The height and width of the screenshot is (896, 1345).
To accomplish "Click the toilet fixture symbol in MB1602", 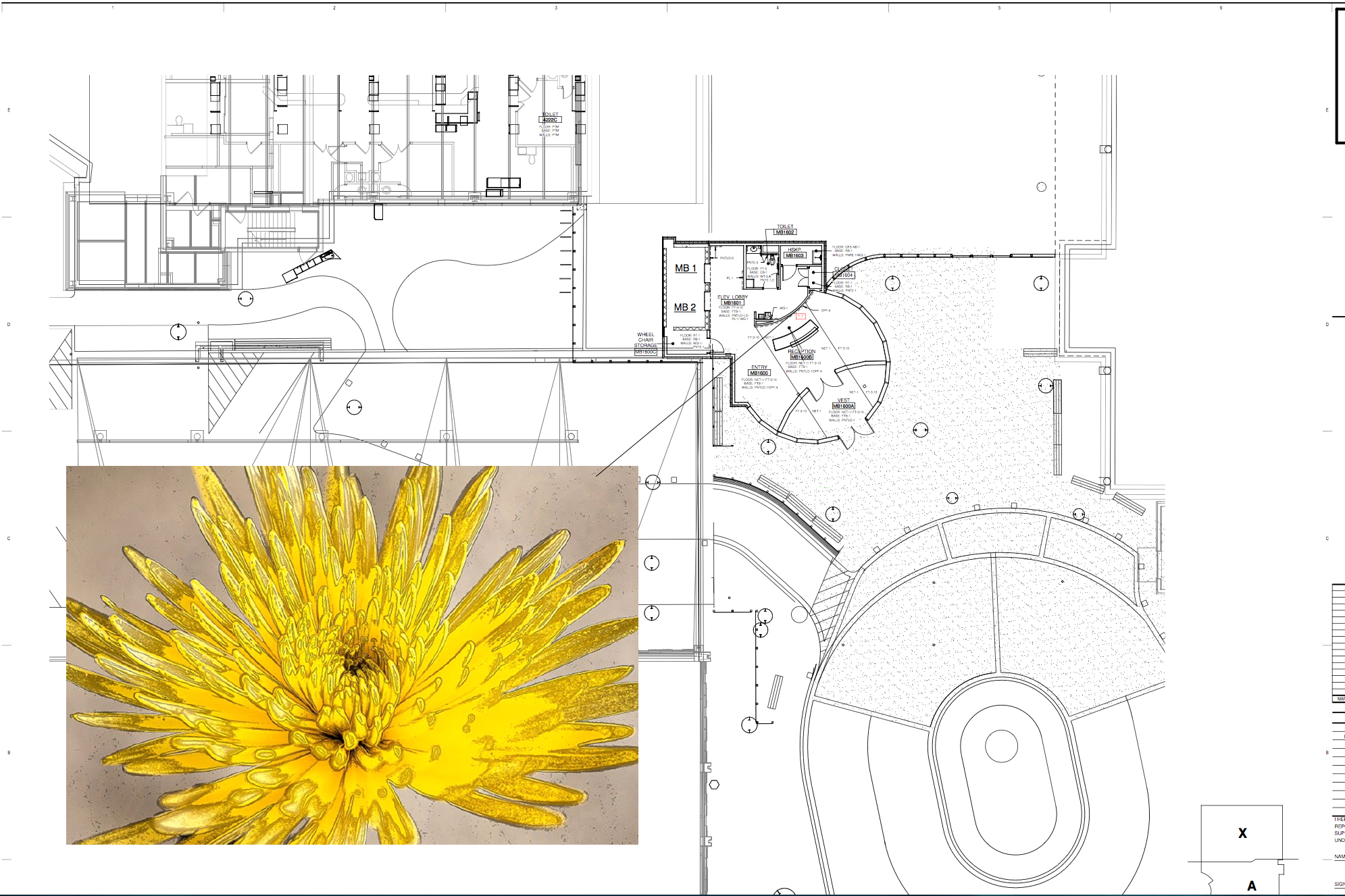I will [771, 260].
